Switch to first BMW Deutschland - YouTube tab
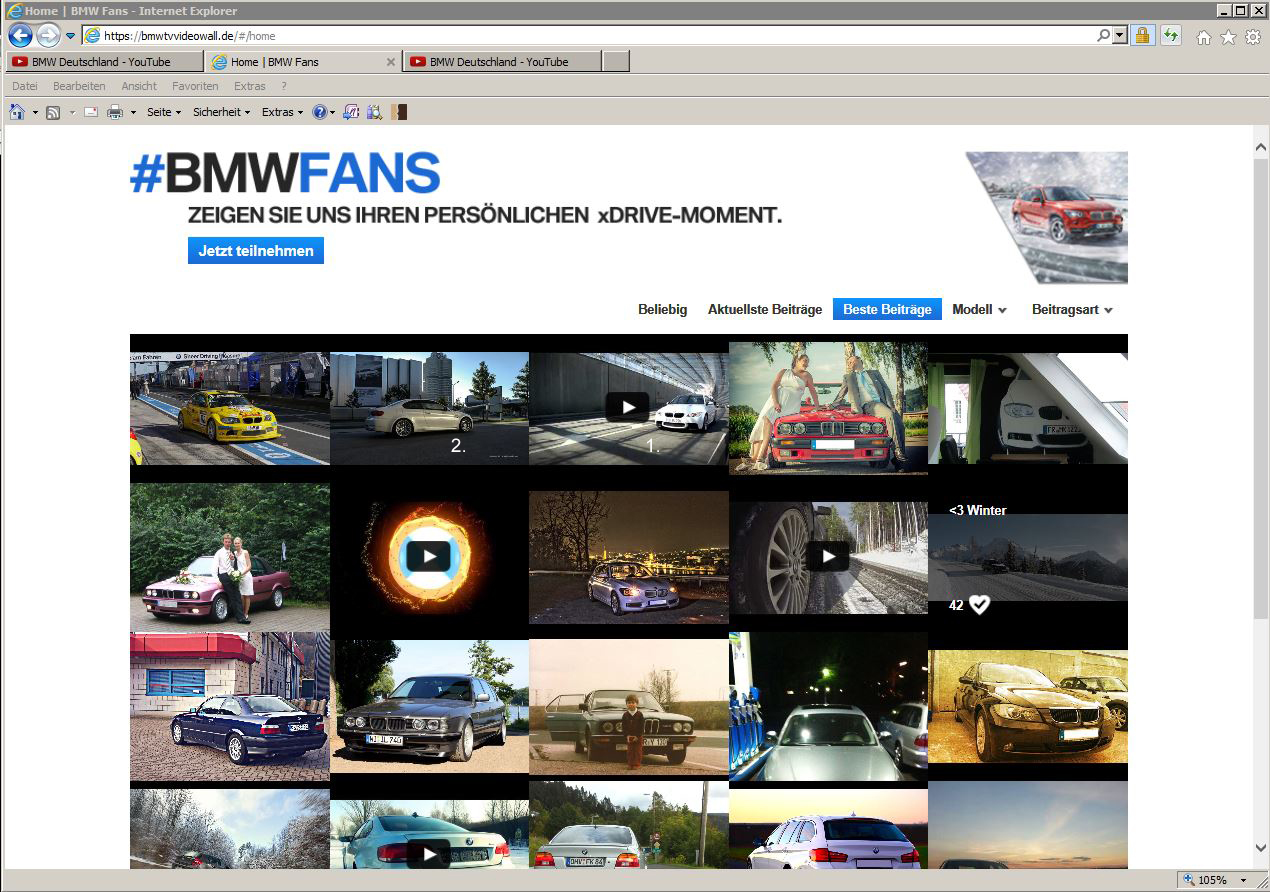Viewport: 1270px width, 892px height. point(104,62)
